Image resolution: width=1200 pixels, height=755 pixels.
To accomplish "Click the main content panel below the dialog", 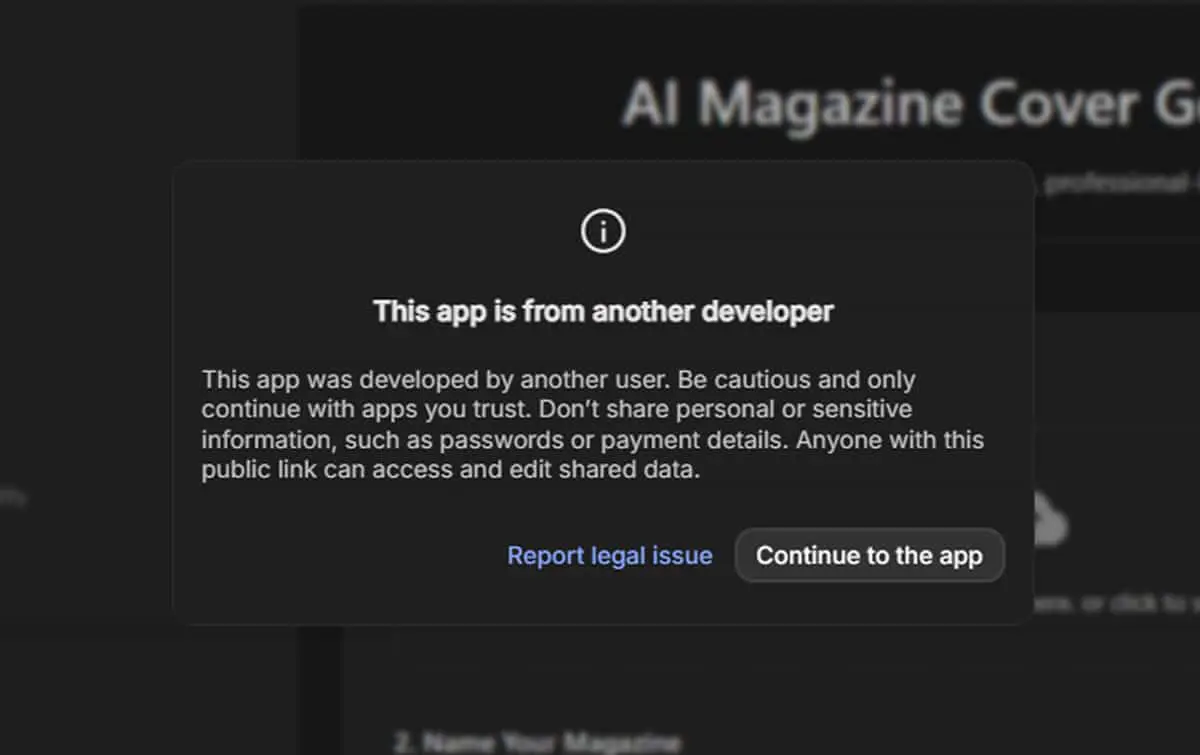I will pyautogui.click(x=770, y=690).
